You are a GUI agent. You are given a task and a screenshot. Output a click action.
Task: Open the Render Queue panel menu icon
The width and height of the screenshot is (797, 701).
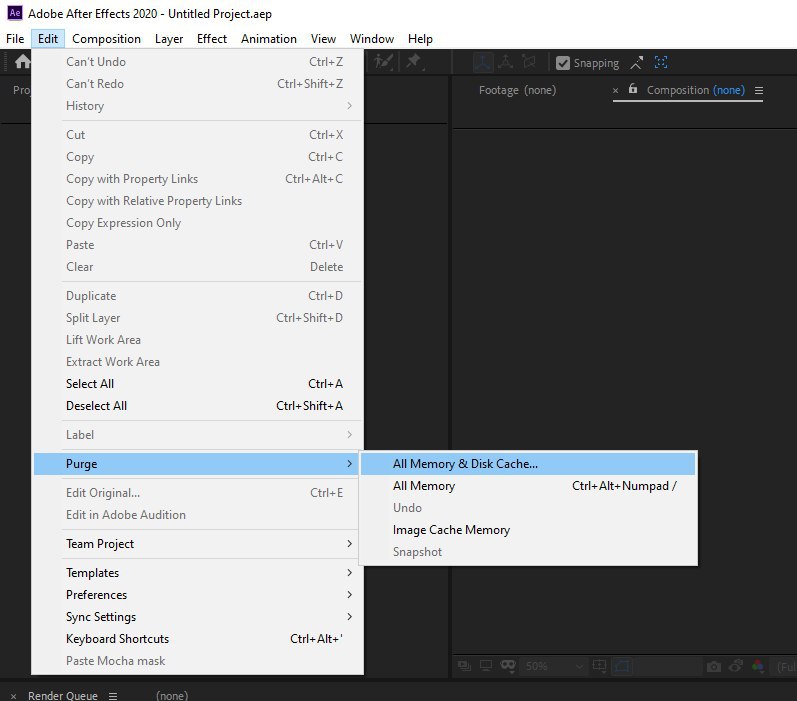click(x=113, y=695)
